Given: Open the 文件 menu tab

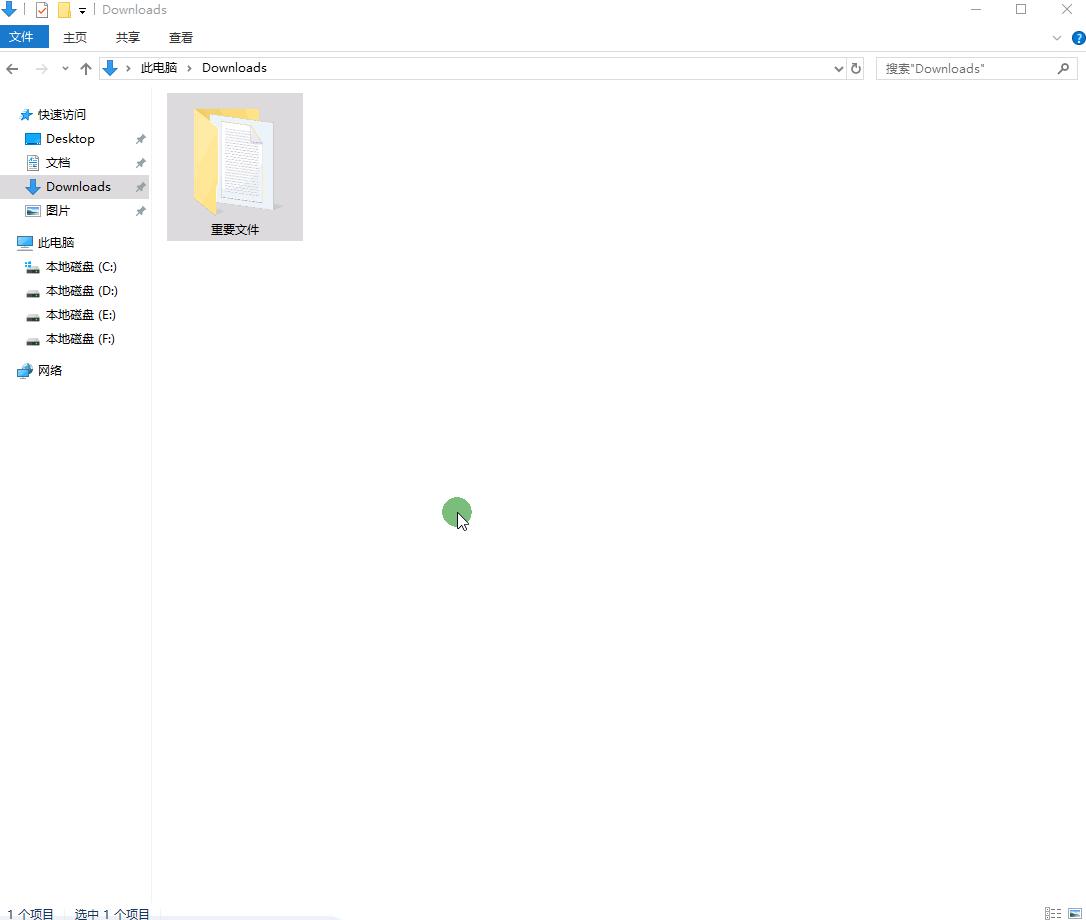Looking at the screenshot, I should tap(24, 37).
